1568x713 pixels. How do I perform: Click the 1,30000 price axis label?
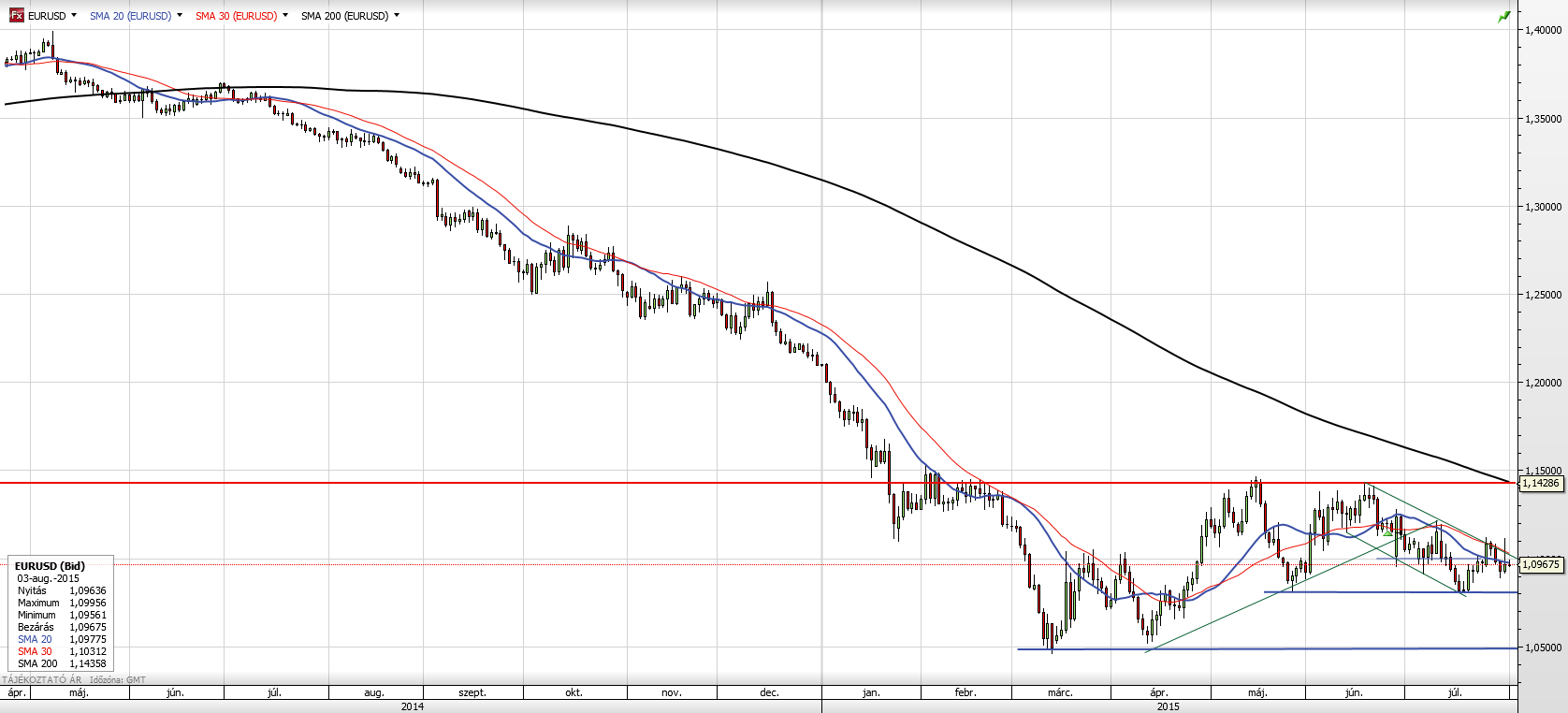1544,207
